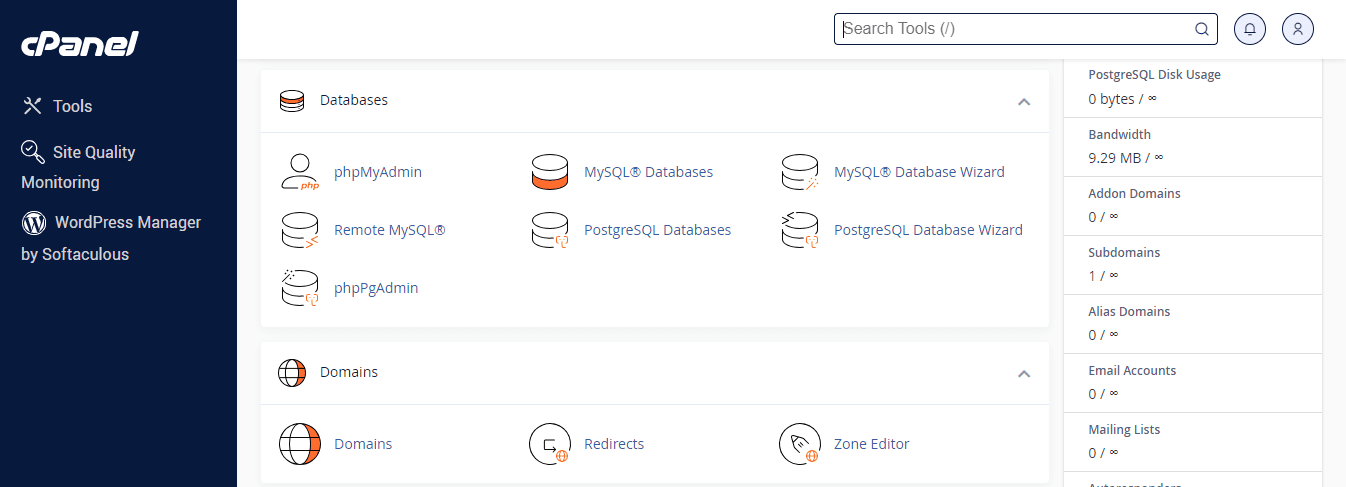The width and height of the screenshot is (1346, 487).
Task: Open notifications bell icon
Action: (x=1250, y=29)
